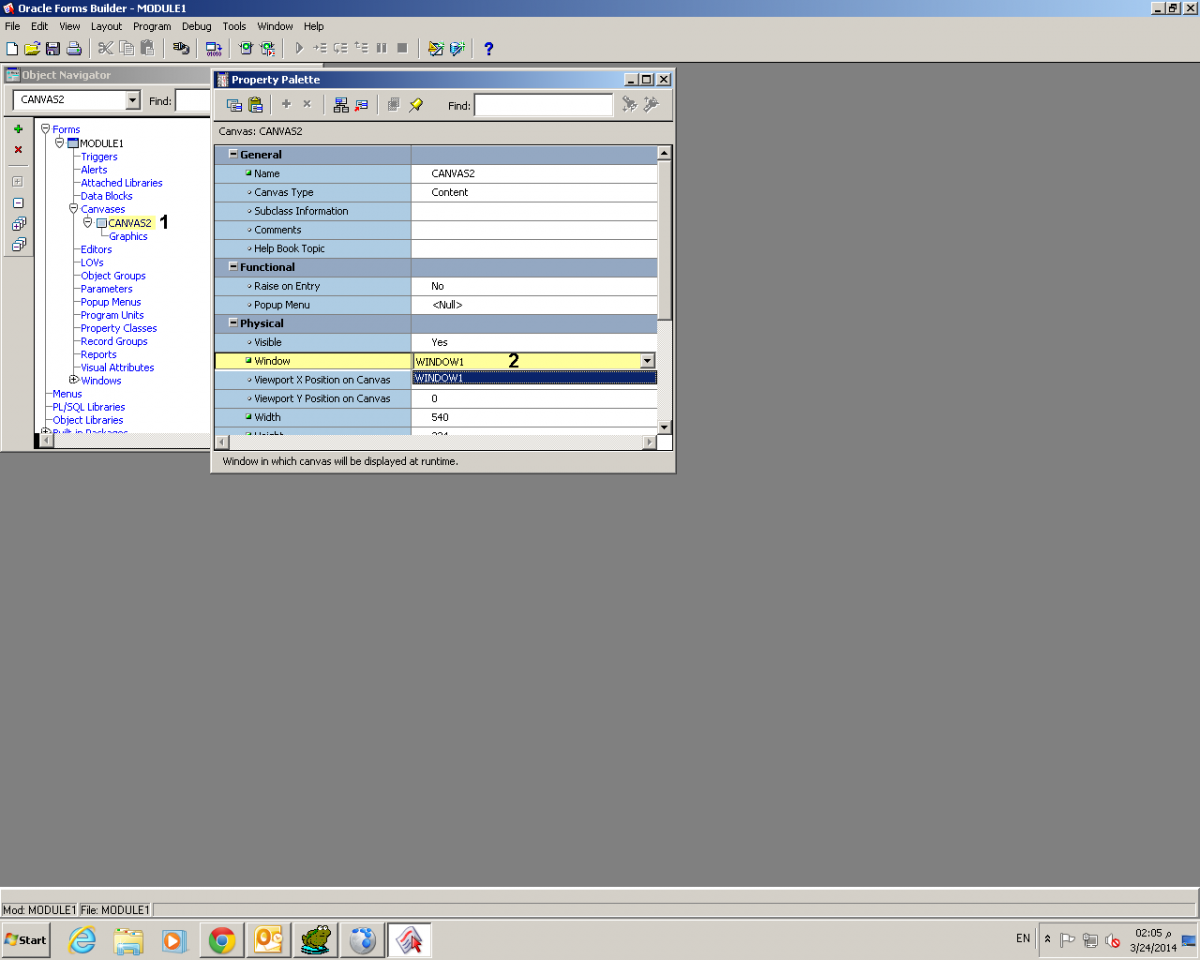The width and height of the screenshot is (1200, 960).
Task: Toggle the Freeze pin in Property Palette
Action: point(416,105)
